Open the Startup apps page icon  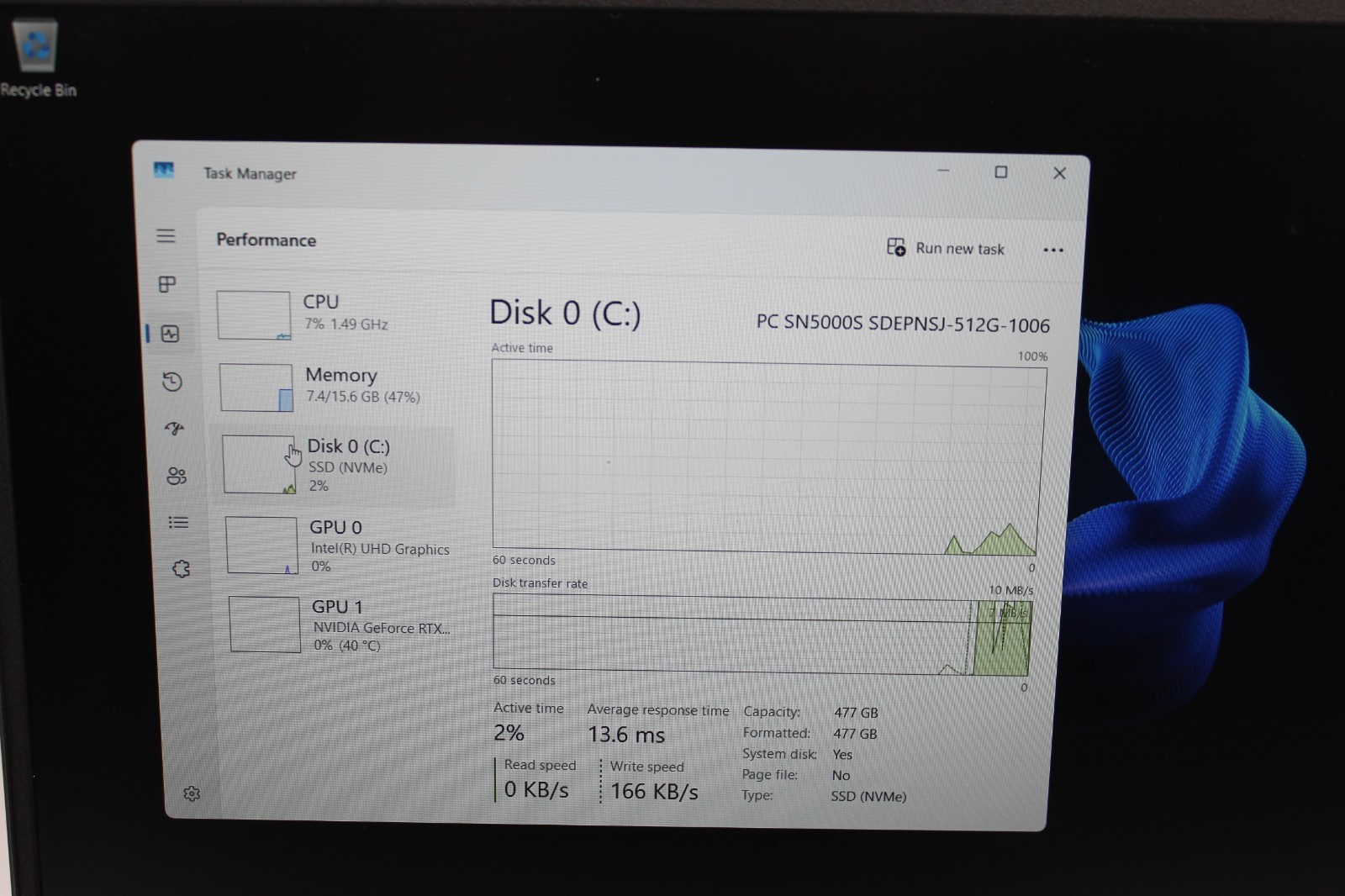click(174, 429)
